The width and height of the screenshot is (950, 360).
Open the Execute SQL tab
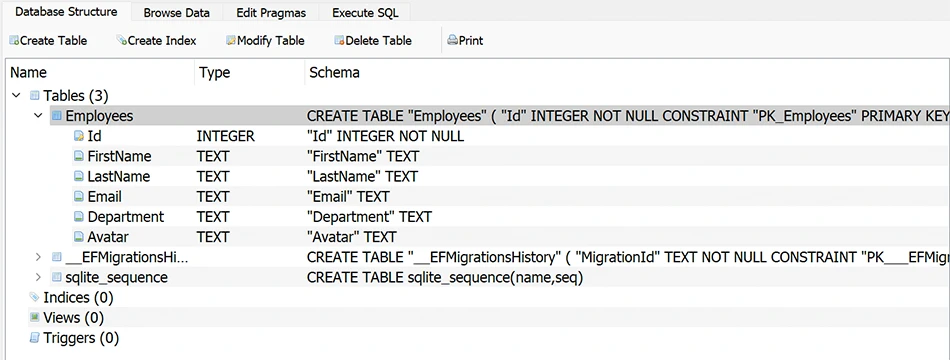(x=366, y=12)
